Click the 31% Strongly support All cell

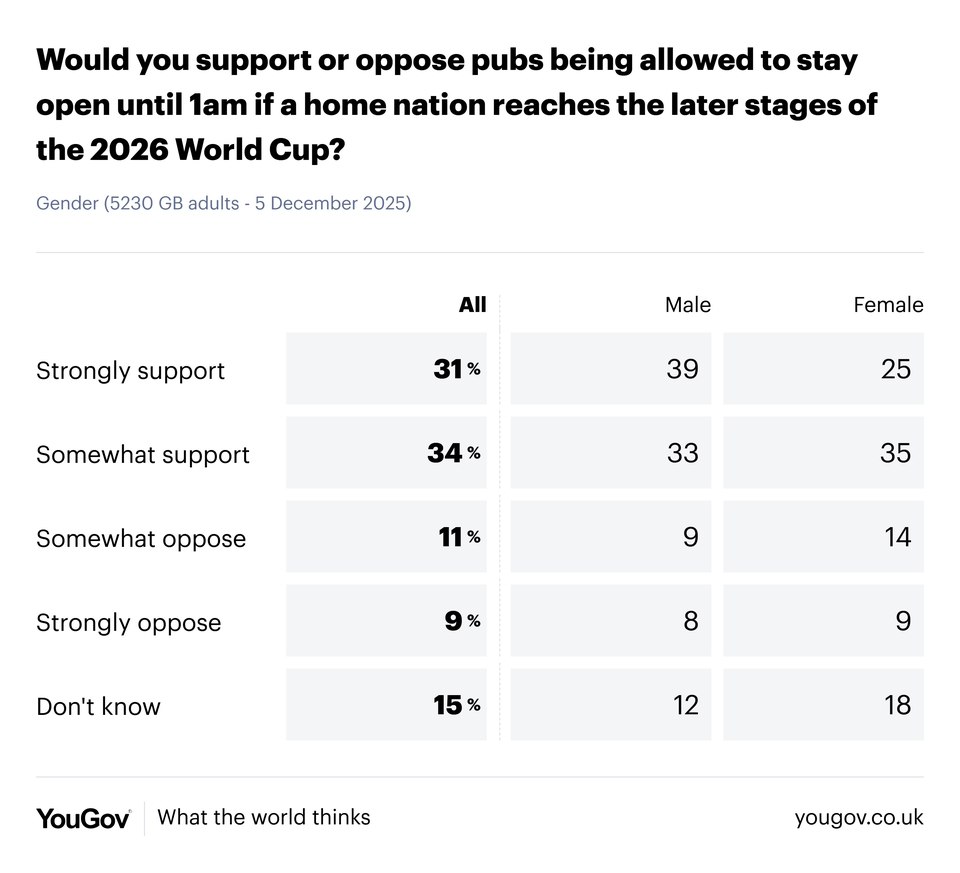(x=387, y=369)
